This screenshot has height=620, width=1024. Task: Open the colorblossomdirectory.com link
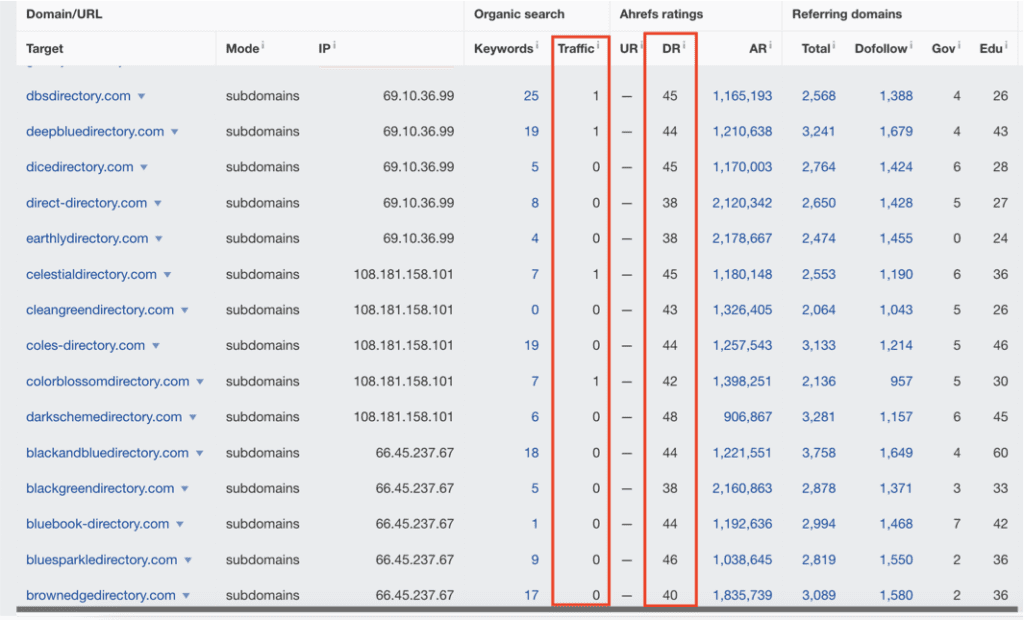tap(108, 382)
